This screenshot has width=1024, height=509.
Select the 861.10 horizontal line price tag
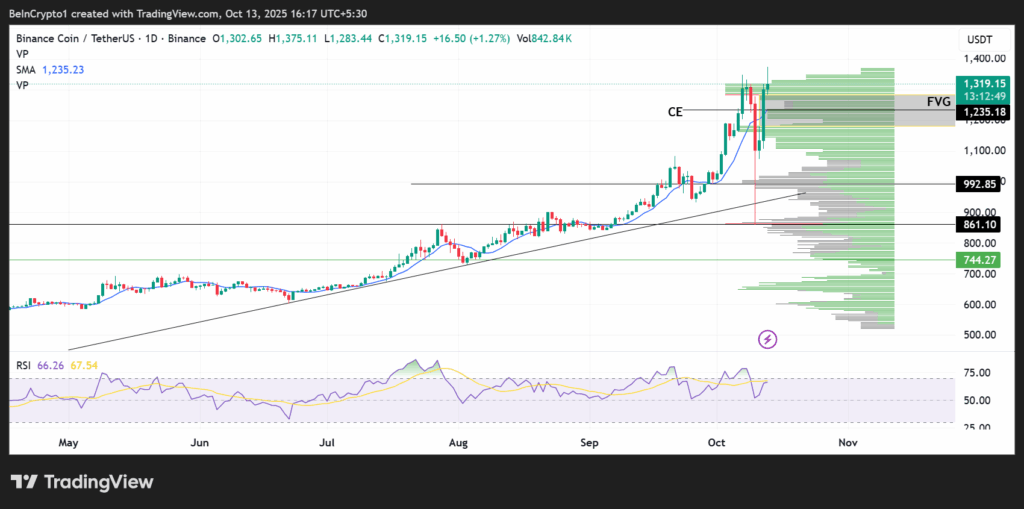(980, 226)
